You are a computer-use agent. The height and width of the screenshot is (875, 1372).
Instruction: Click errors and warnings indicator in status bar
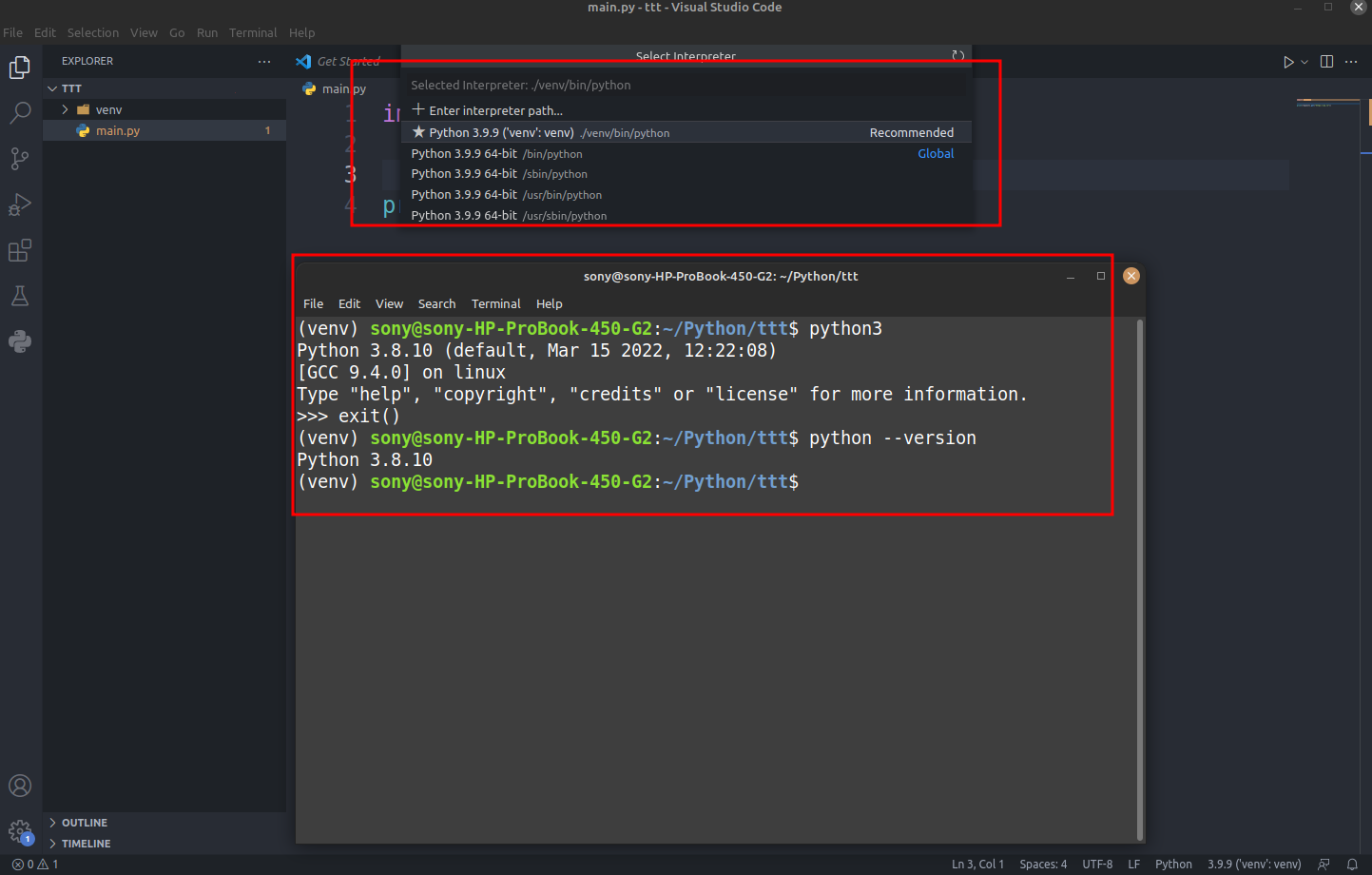click(x=35, y=865)
